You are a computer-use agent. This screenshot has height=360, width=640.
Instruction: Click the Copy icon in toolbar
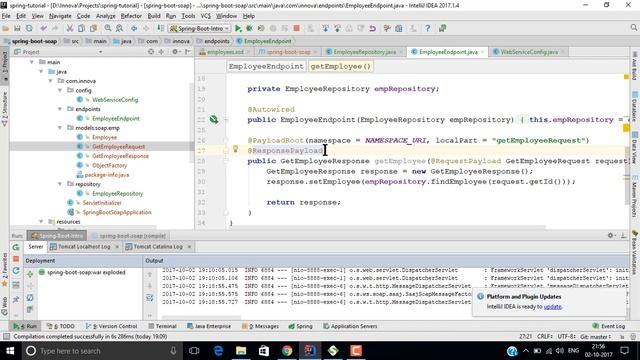(82, 29)
